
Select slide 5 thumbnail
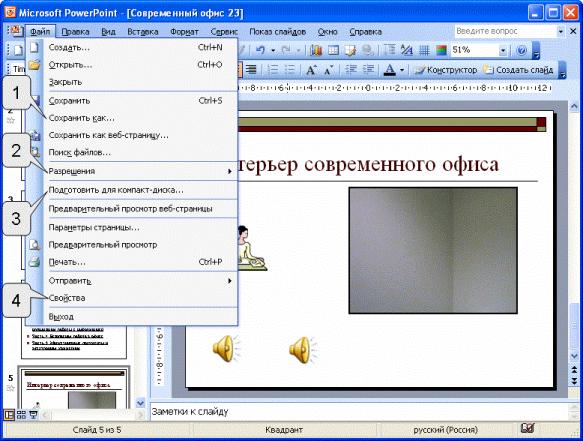(74, 389)
